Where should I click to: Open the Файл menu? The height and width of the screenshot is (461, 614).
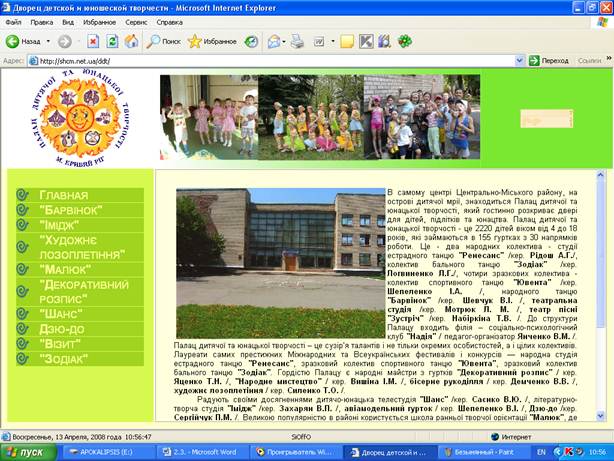click(13, 22)
